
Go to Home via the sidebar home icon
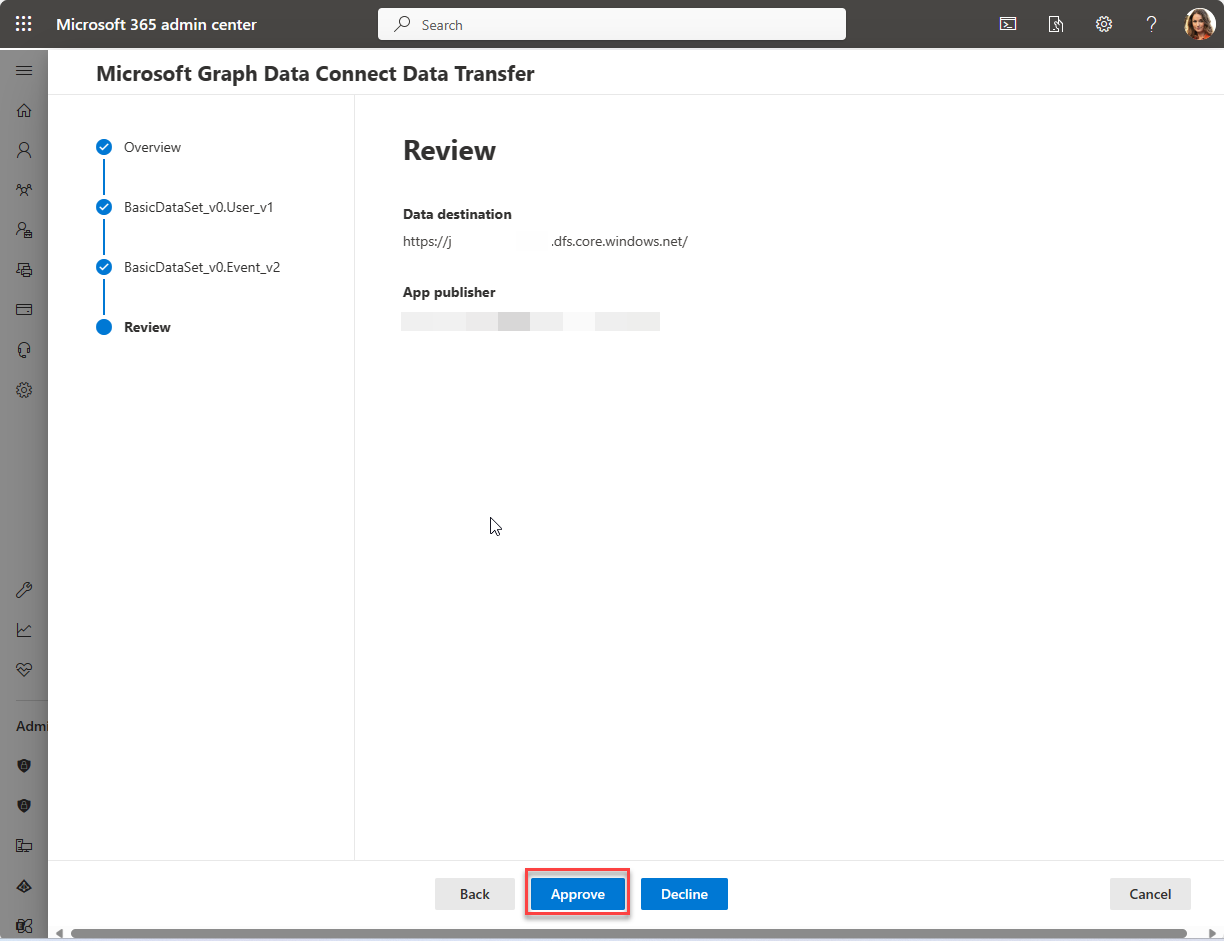[x=23, y=110]
